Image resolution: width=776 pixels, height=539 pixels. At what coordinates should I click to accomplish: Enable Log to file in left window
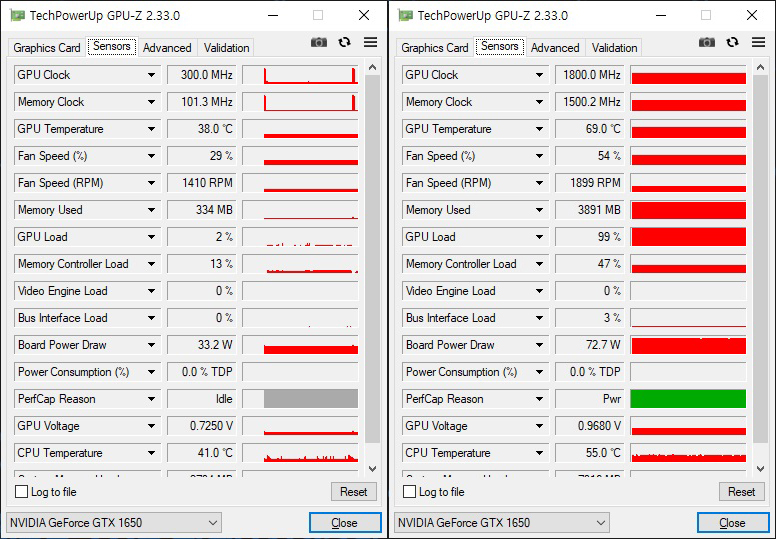(21, 491)
